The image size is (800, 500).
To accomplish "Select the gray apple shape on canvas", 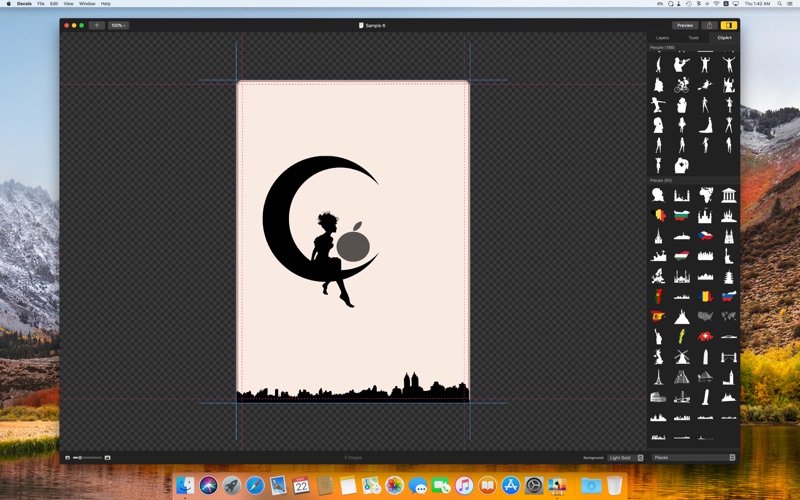I will pos(353,243).
